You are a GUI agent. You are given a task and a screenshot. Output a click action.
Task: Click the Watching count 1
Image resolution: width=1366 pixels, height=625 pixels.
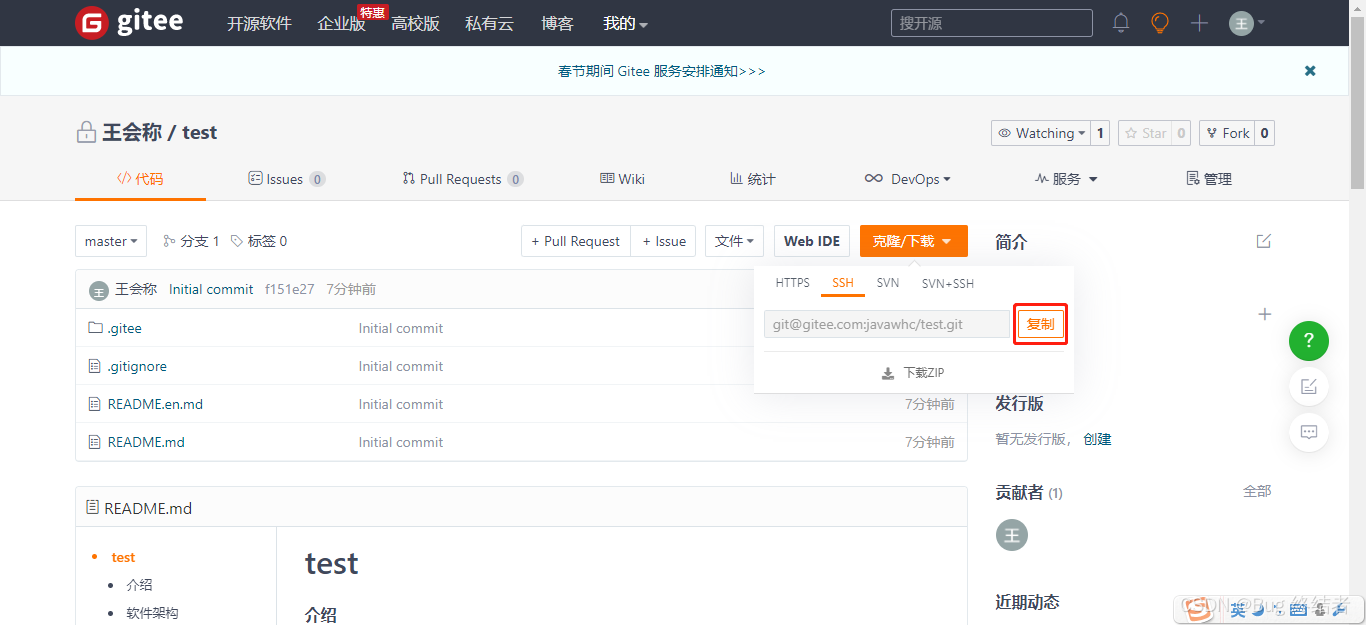(1100, 133)
